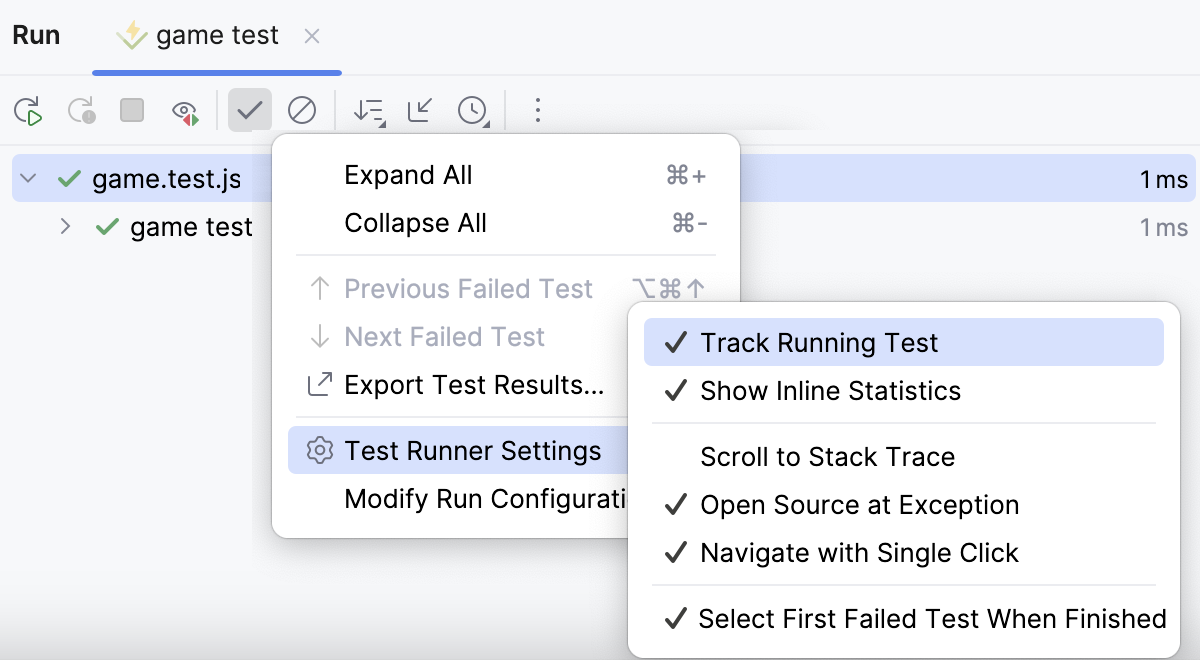The width and height of the screenshot is (1200, 660).
Task: Uncheck Track Running Test
Action: (x=820, y=342)
